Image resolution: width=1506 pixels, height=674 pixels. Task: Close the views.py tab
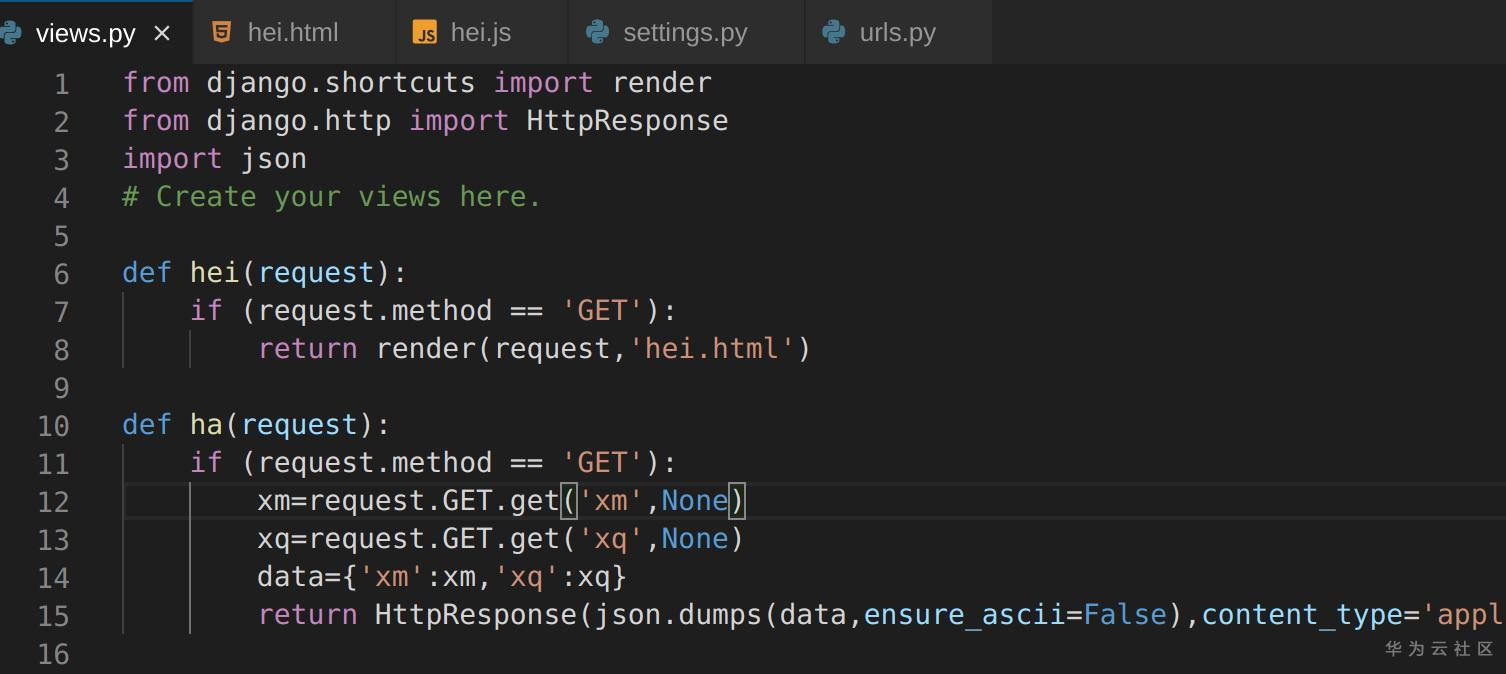pos(162,33)
